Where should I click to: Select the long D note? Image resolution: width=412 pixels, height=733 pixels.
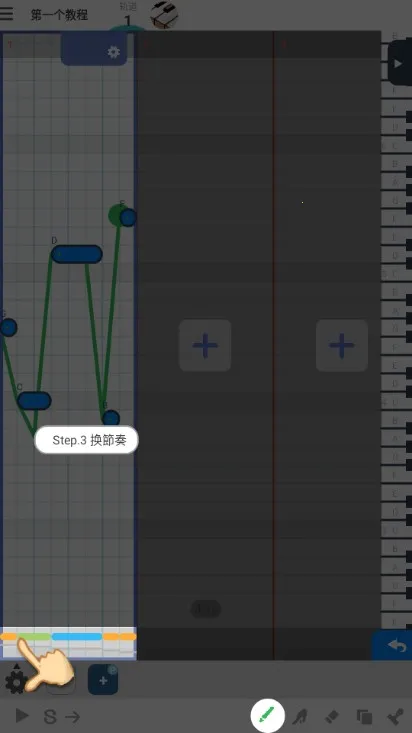pos(77,254)
